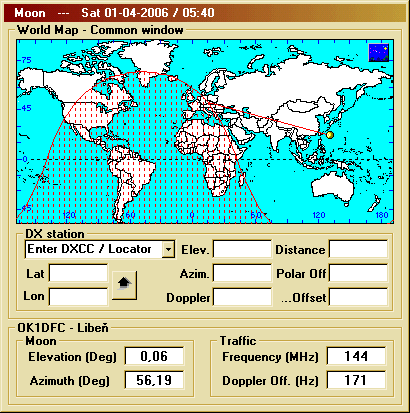Click the Frequency (MHz) field showing 144

click(356, 356)
